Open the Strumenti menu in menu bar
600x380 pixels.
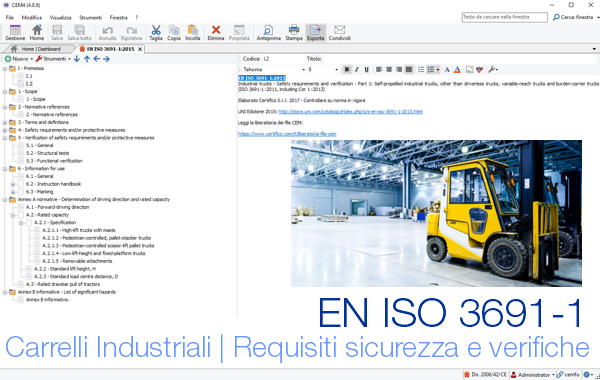coord(91,18)
